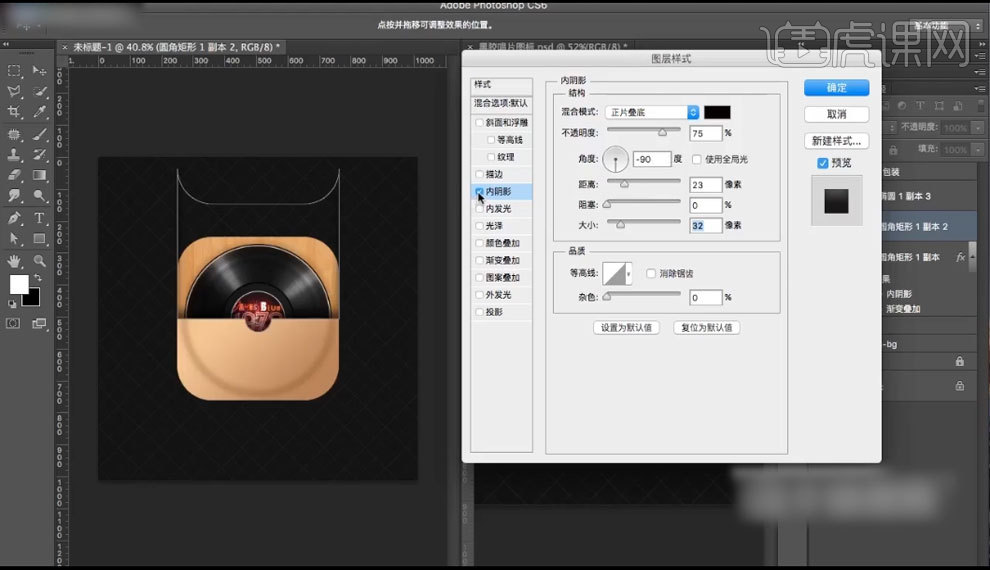Click the 取消 button
Image resolution: width=990 pixels, height=570 pixels.
[837, 114]
